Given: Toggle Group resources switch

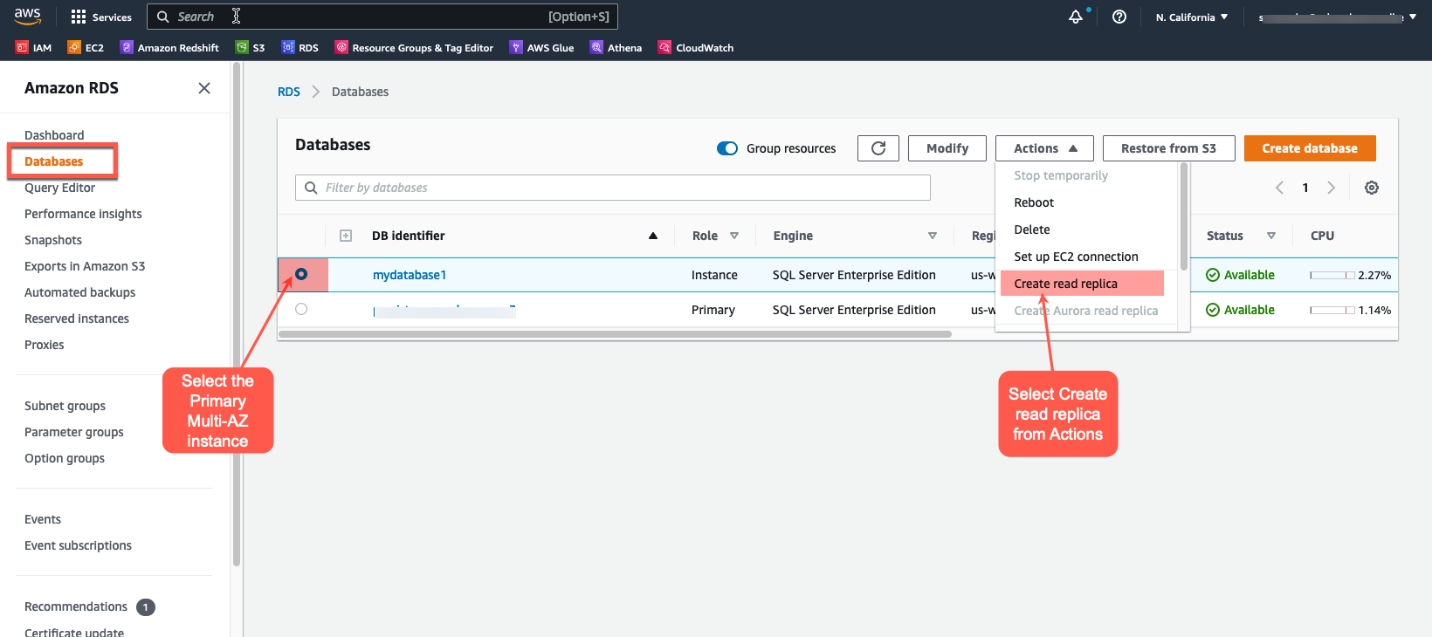Looking at the screenshot, I should [x=727, y=148].
